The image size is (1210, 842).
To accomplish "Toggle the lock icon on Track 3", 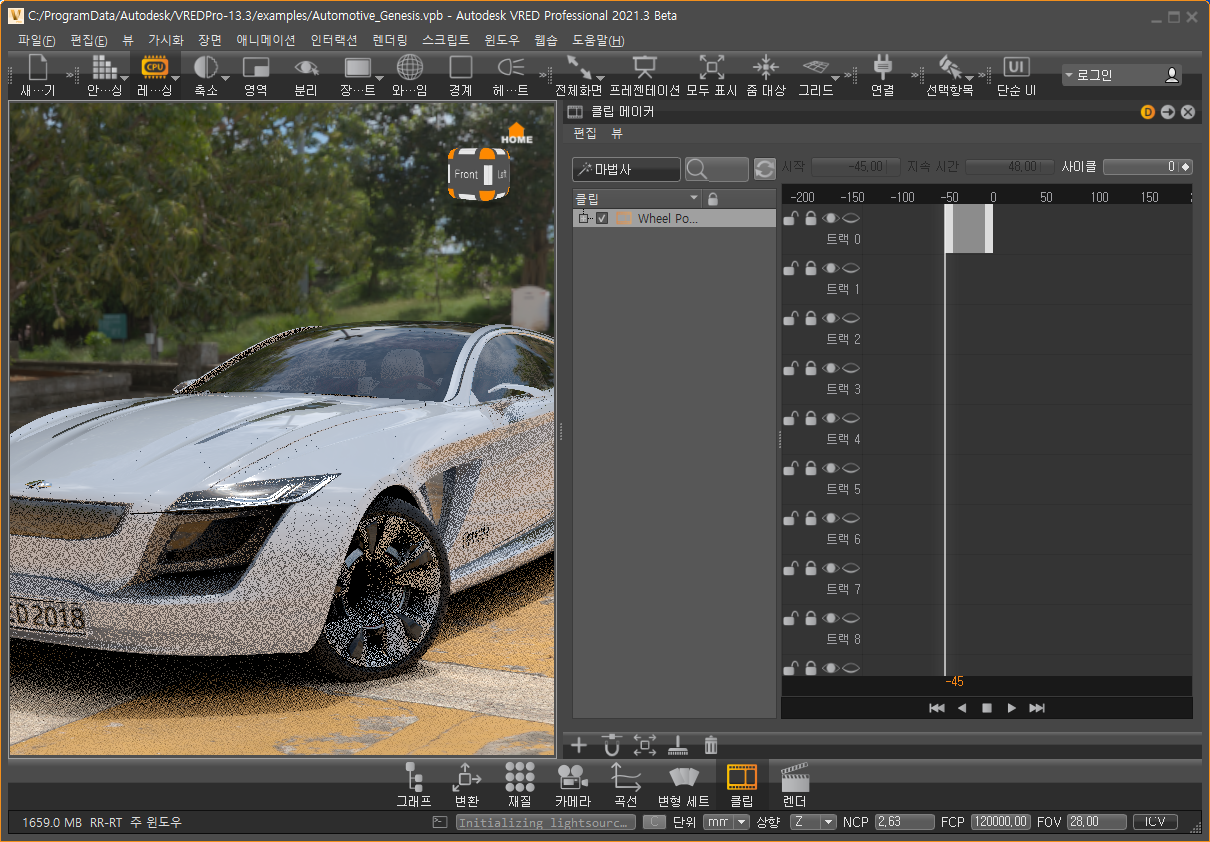I will [810, 368].
